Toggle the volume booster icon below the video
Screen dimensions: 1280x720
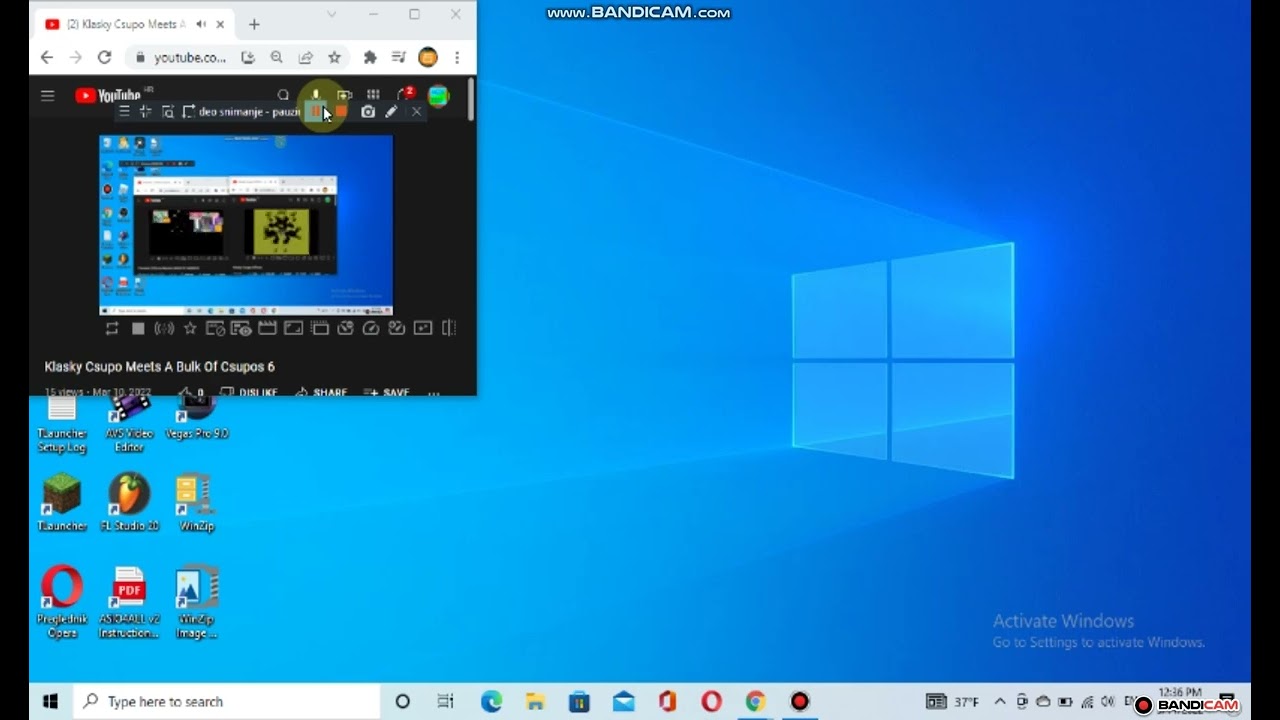coord(164,328)
